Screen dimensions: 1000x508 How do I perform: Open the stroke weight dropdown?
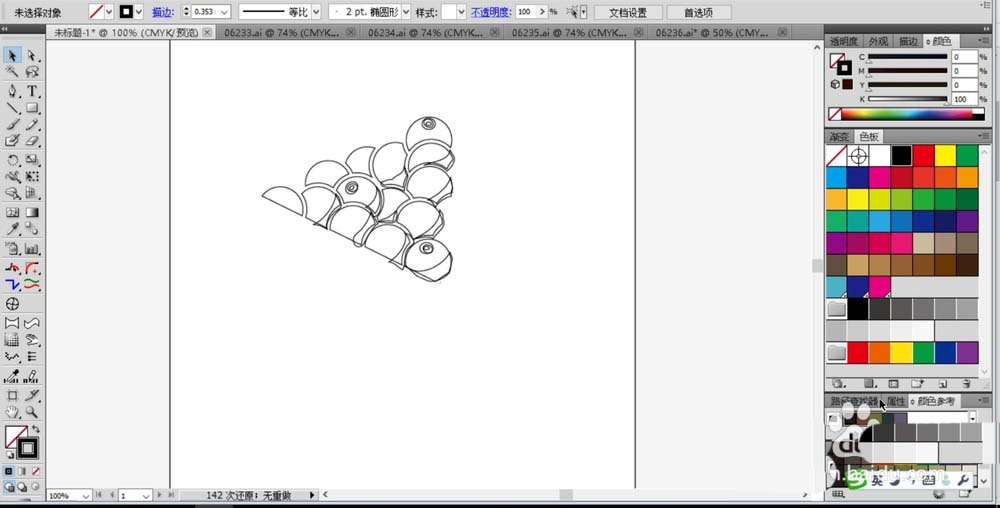tap(224, 12)
